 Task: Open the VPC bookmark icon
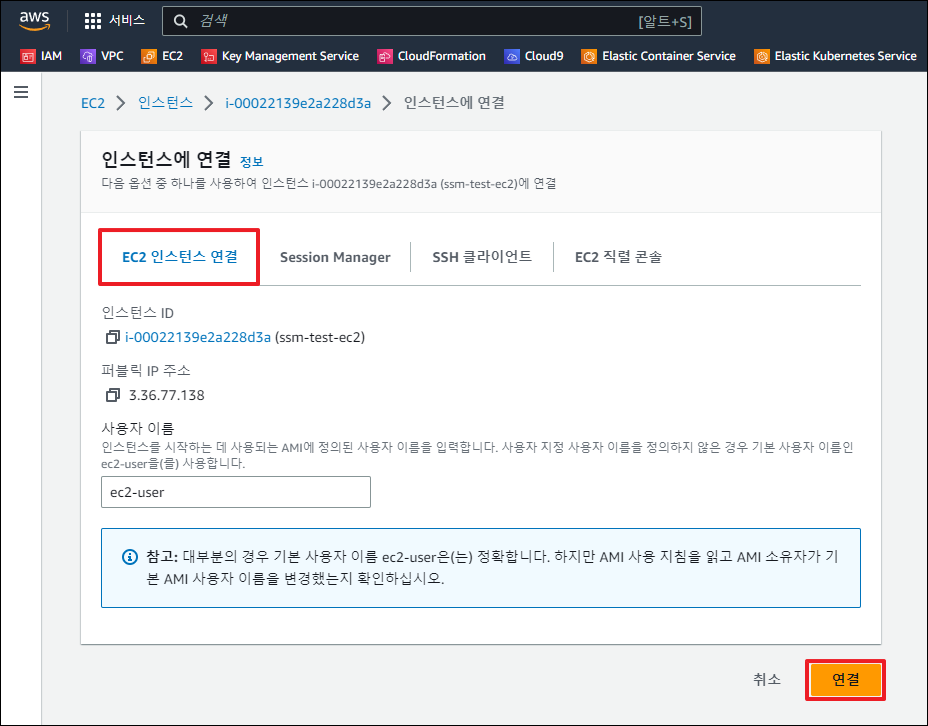pyautogui.click(x=88, y=56)
